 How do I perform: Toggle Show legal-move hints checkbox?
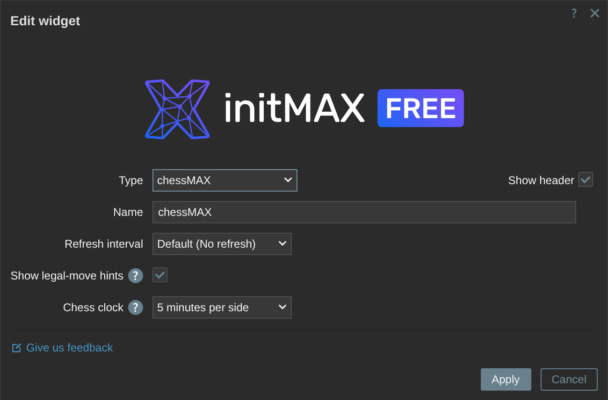[x=160, y=275]
